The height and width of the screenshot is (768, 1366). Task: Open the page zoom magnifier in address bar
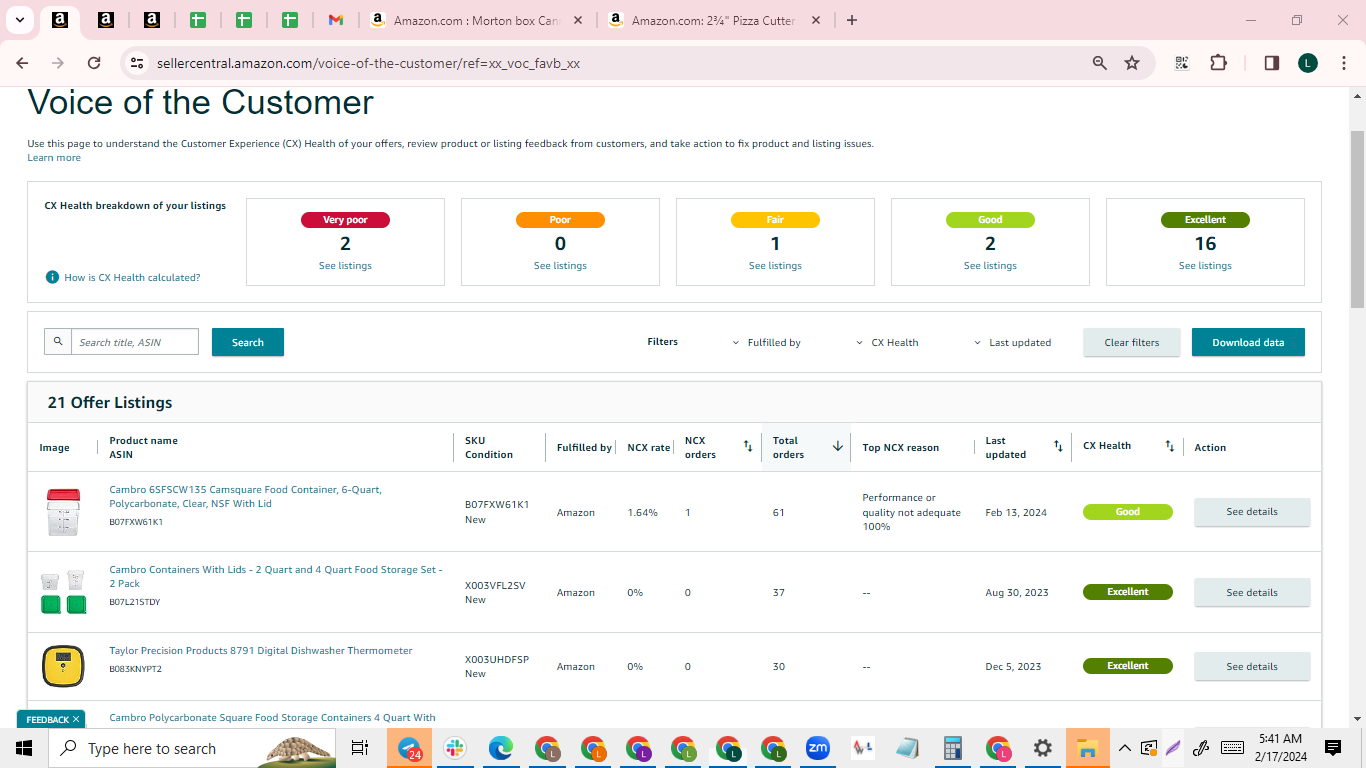point(1100,63)
